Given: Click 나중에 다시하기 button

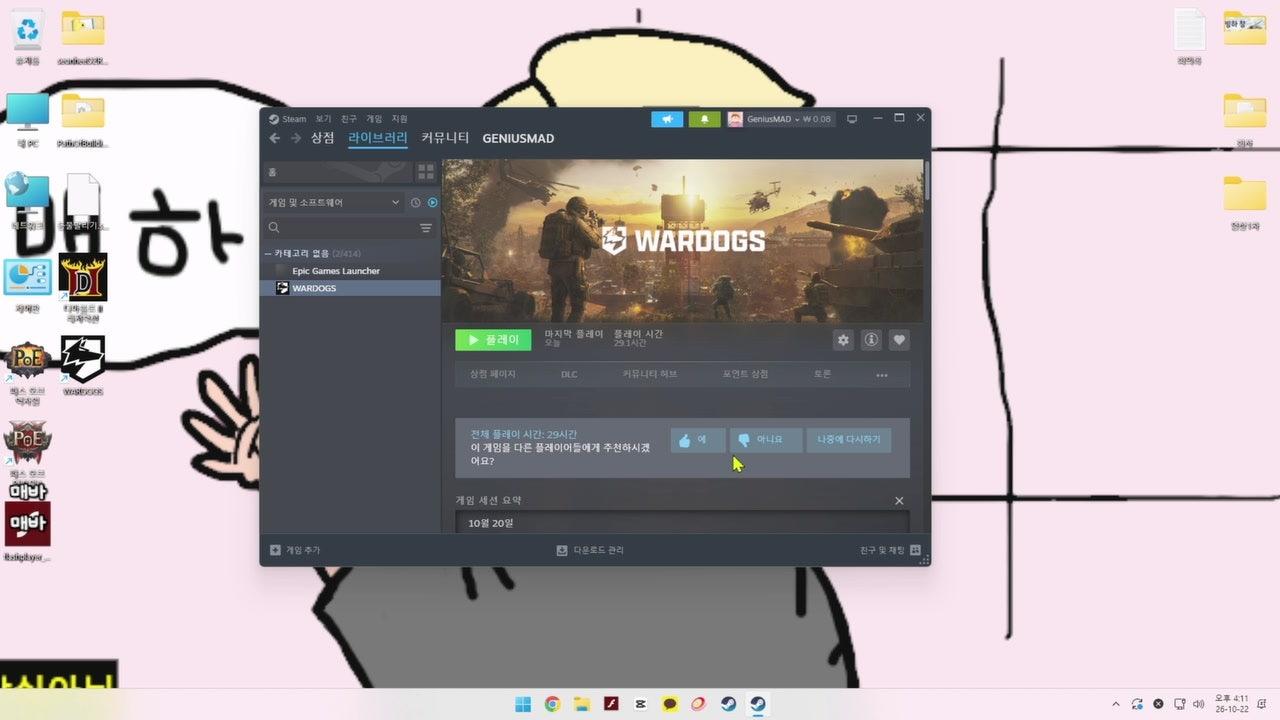Looking at the screenshot, I should pos(849,440).
